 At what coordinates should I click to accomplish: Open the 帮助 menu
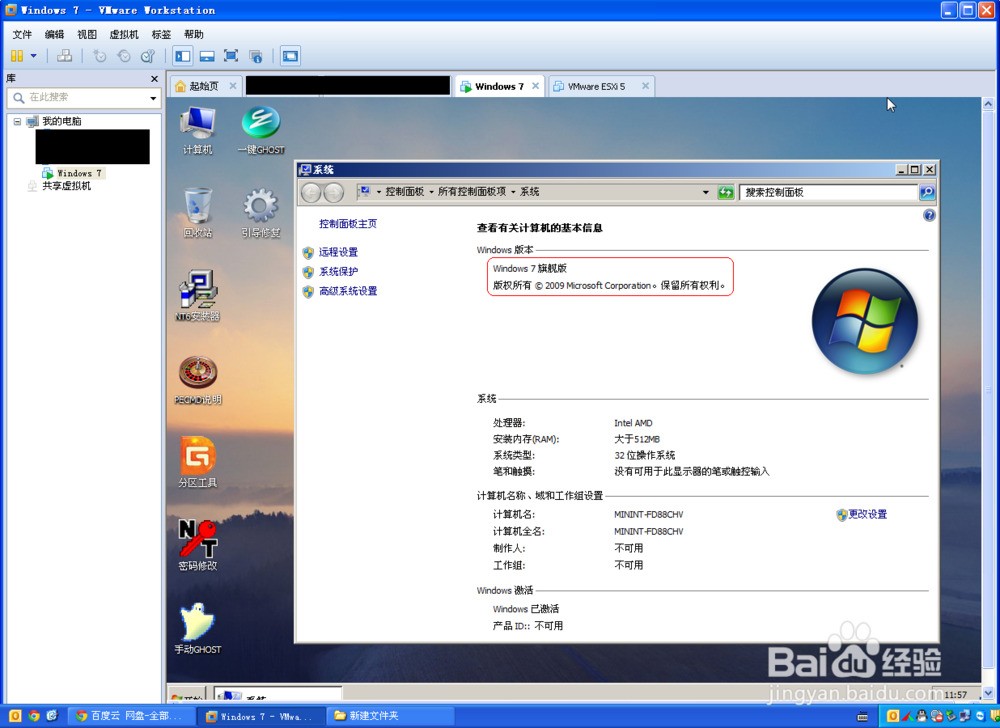click(194, 34)
